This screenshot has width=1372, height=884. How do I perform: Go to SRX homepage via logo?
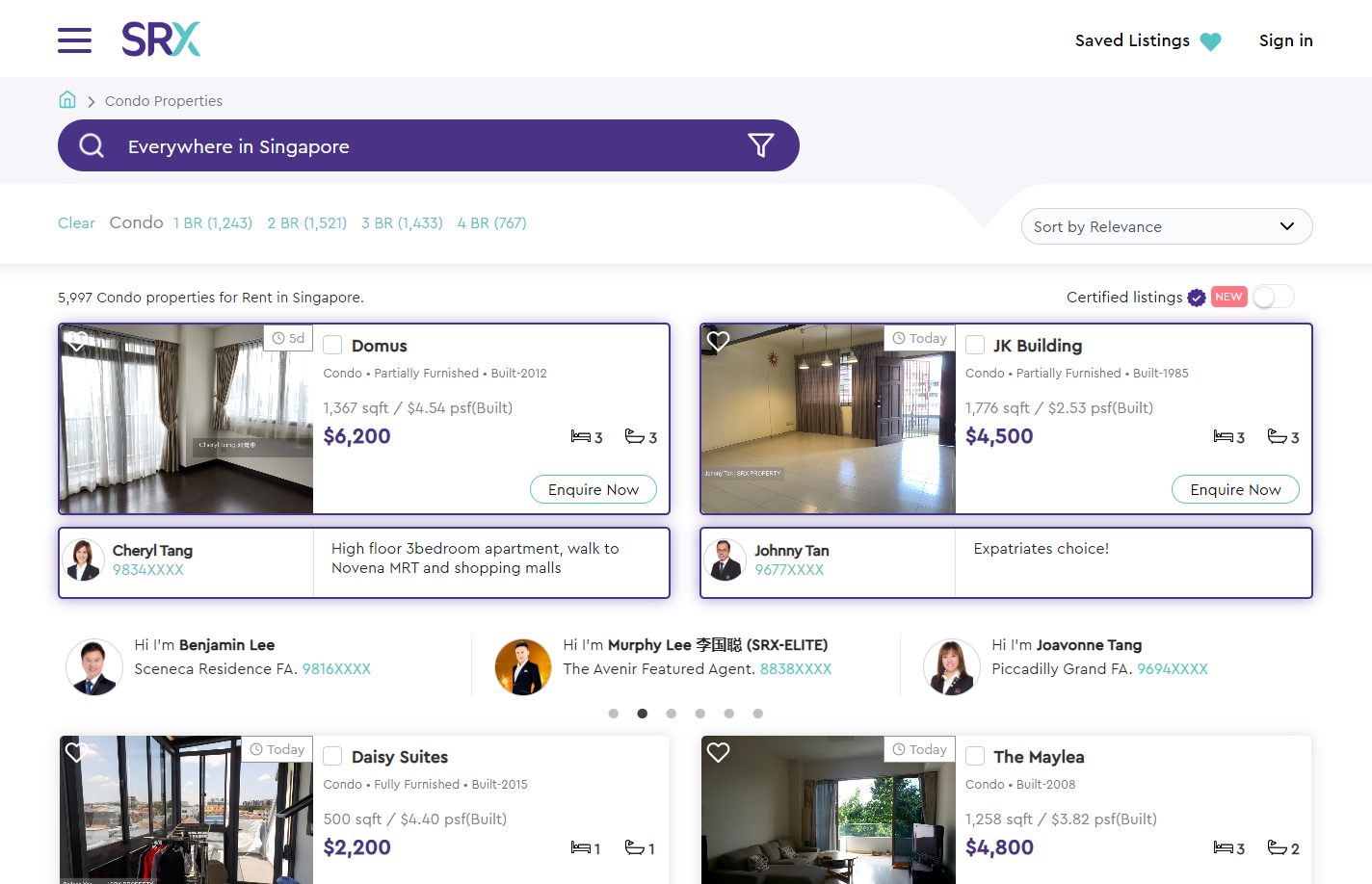161,39
